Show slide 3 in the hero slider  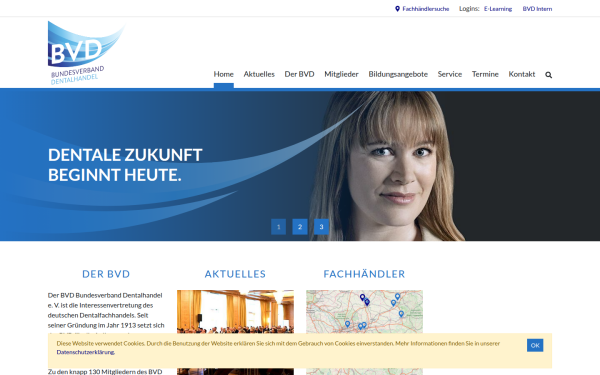pos(321,227)
